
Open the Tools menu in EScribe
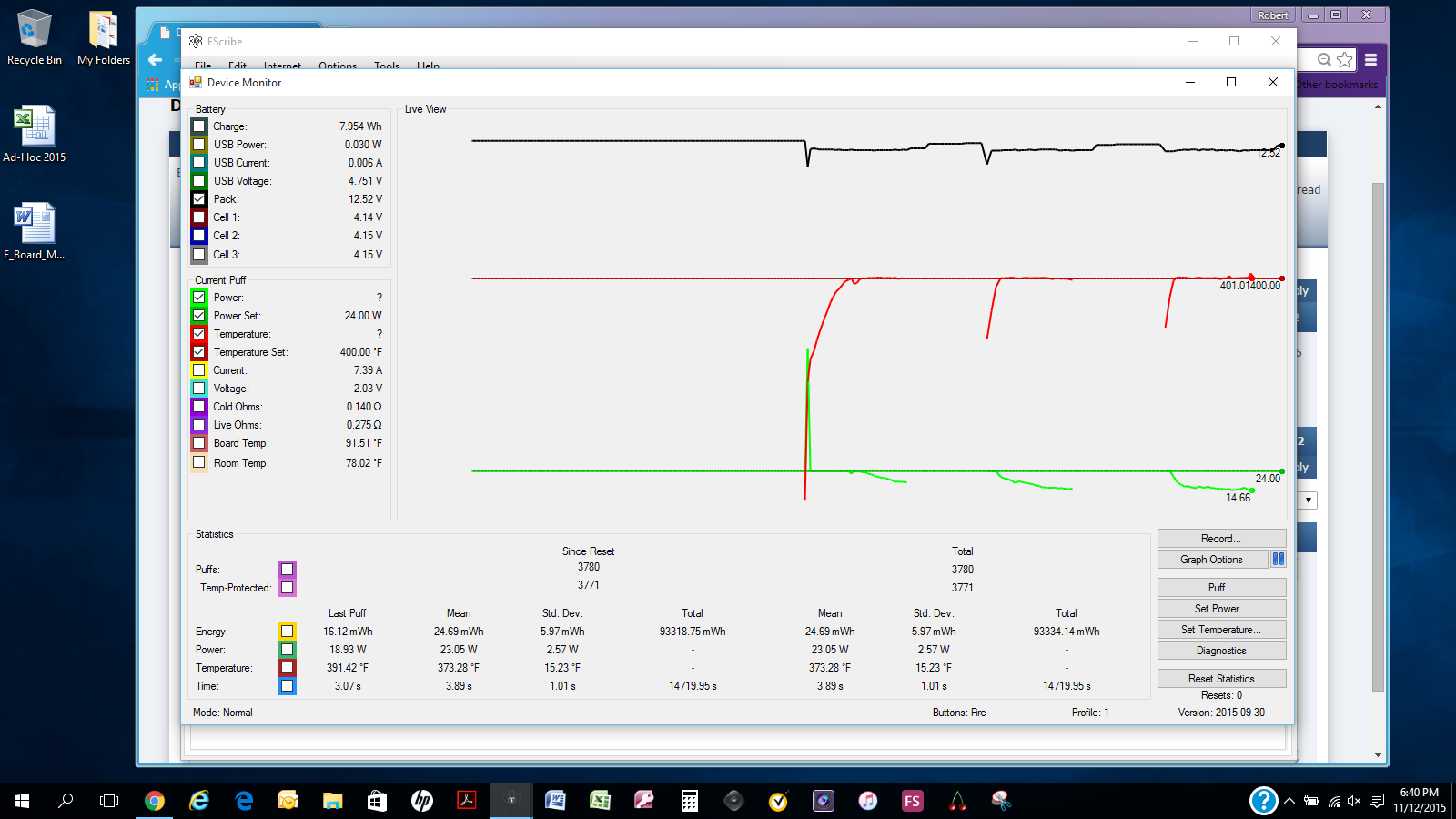387,66
